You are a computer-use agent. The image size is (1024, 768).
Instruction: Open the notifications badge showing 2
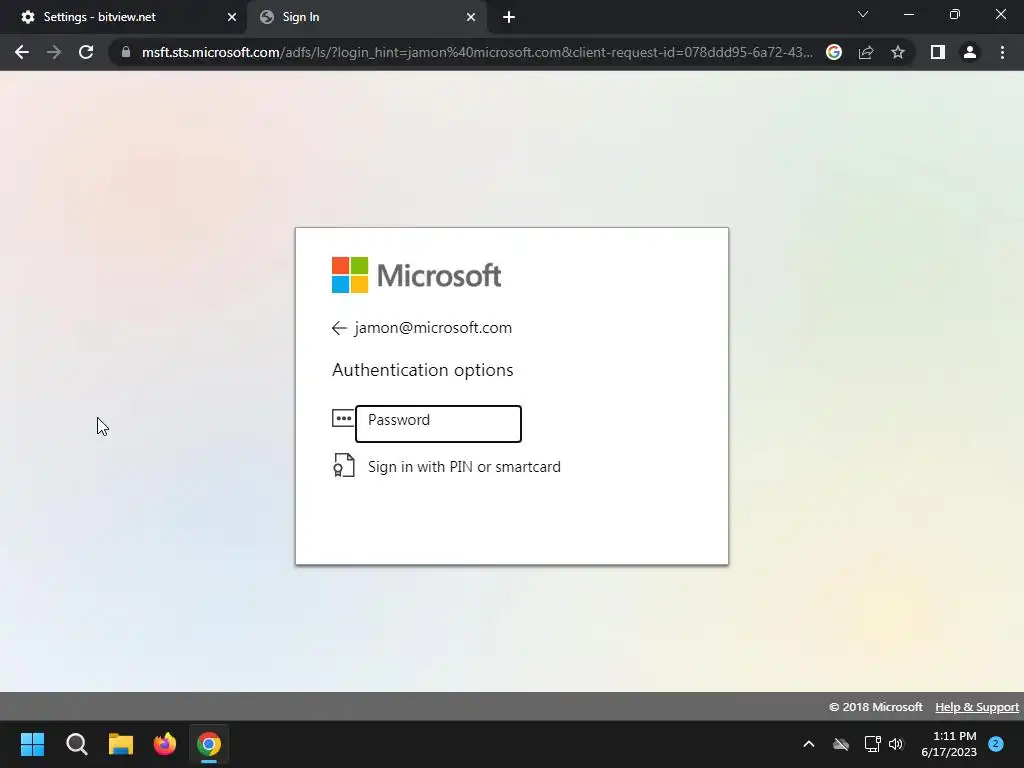click(996, 744)
